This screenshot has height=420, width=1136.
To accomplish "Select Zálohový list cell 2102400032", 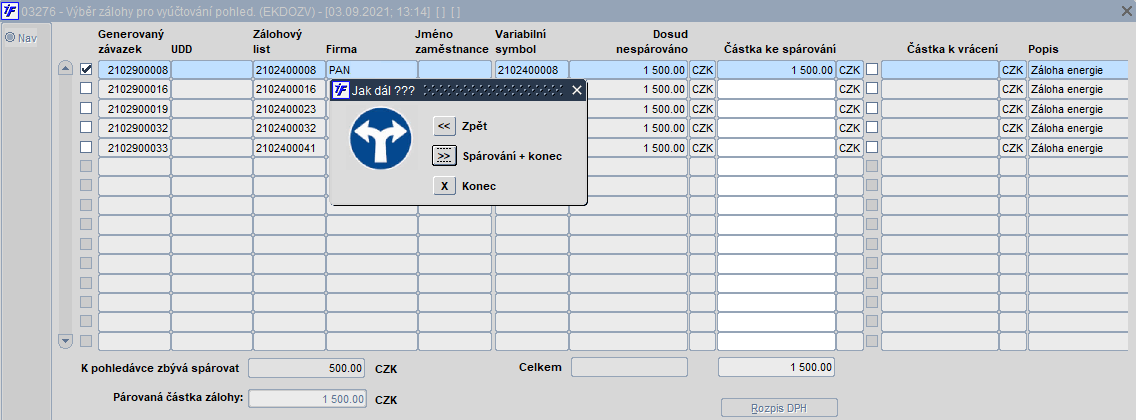I will [289, 128].
